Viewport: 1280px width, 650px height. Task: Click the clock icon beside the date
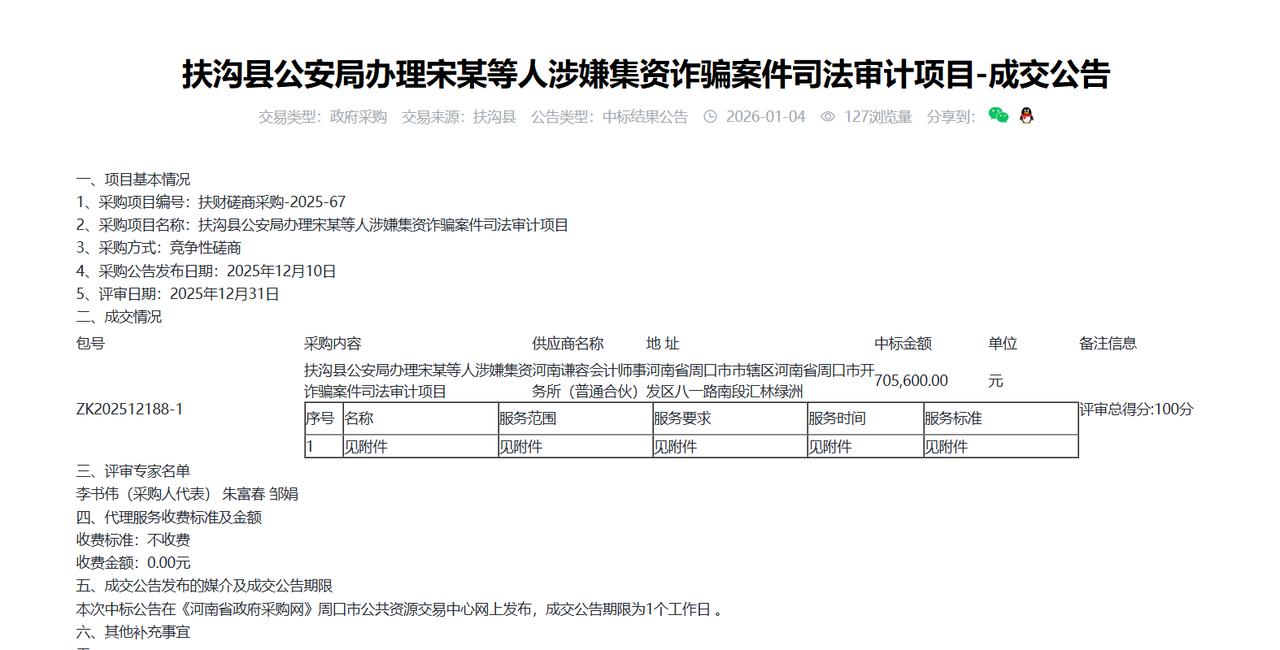tap(709, 116)
